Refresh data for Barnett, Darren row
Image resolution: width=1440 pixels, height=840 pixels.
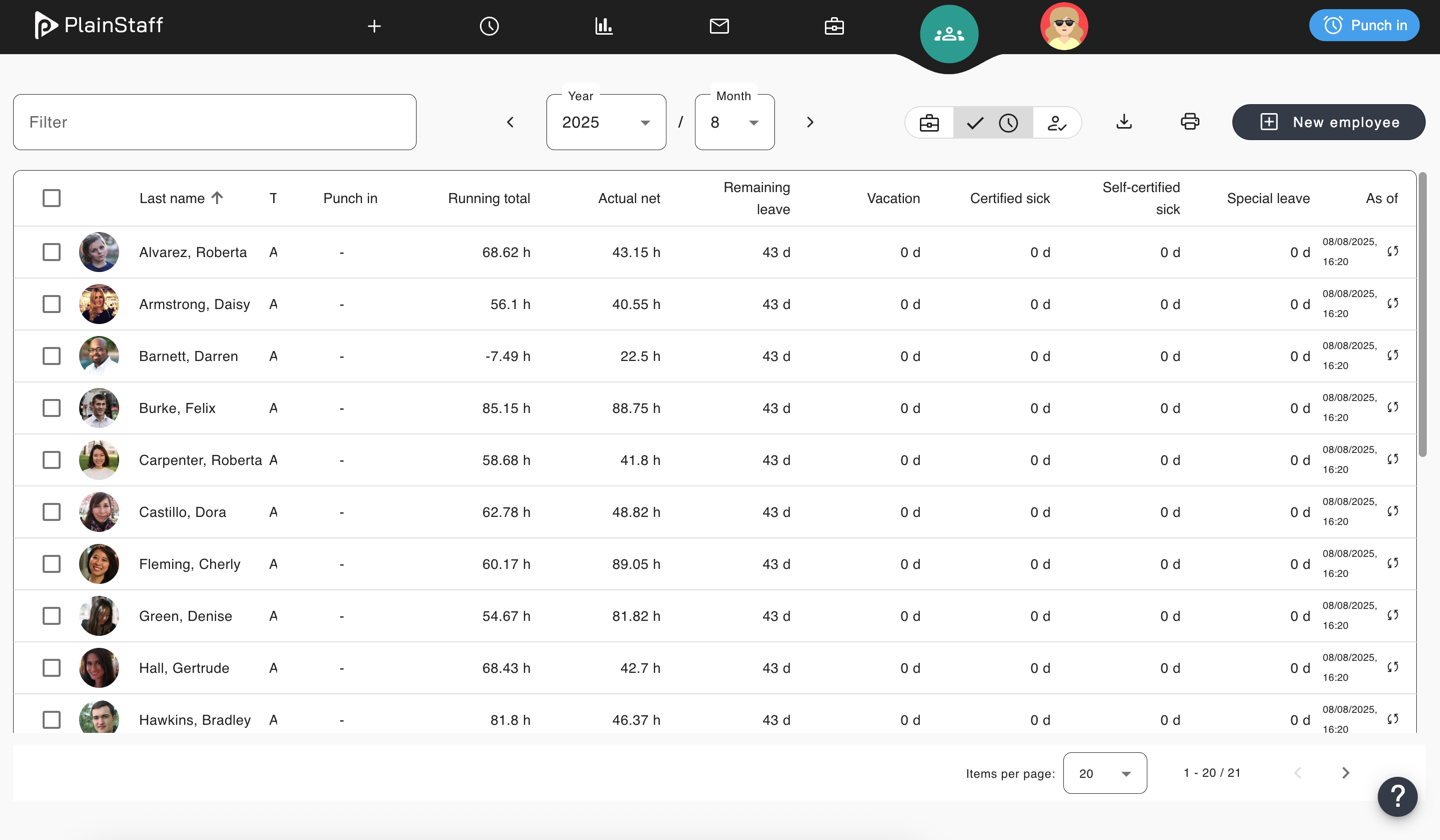click(1393, 355)
